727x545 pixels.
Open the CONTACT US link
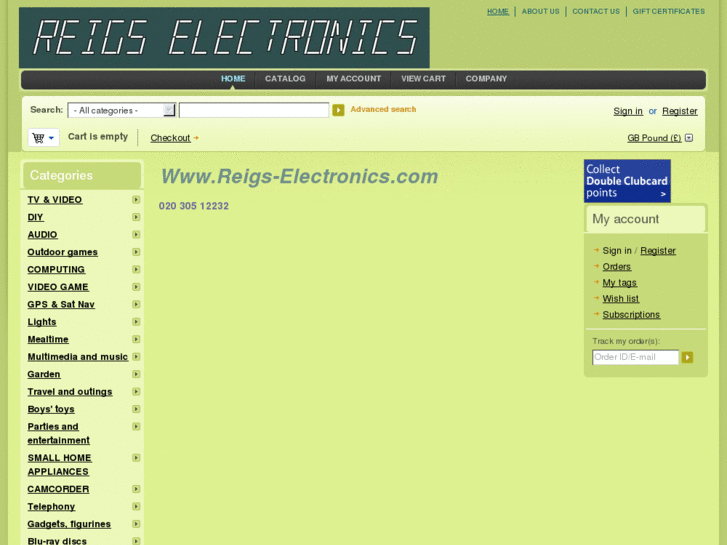pyautogui.click(x=596, y=12)
